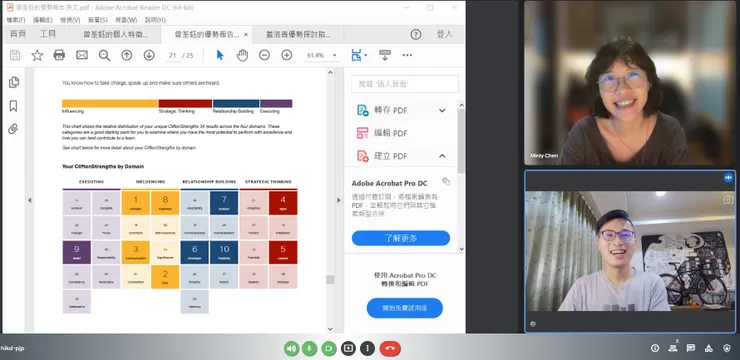Open host controls shield icon
This screenshot has width=740, height=360.
tap(726, 348)
